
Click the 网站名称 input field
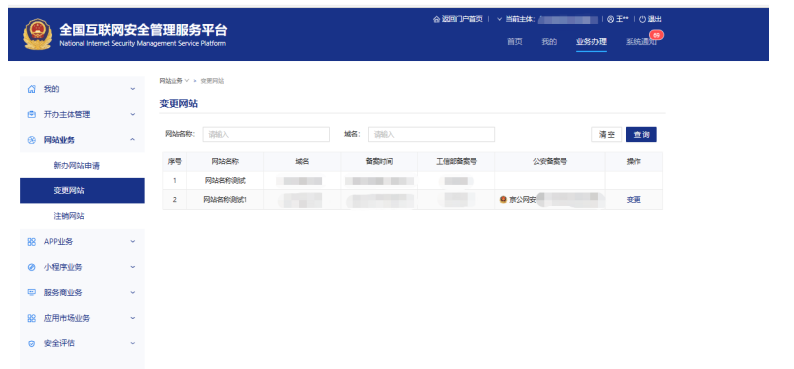(266, 135)
